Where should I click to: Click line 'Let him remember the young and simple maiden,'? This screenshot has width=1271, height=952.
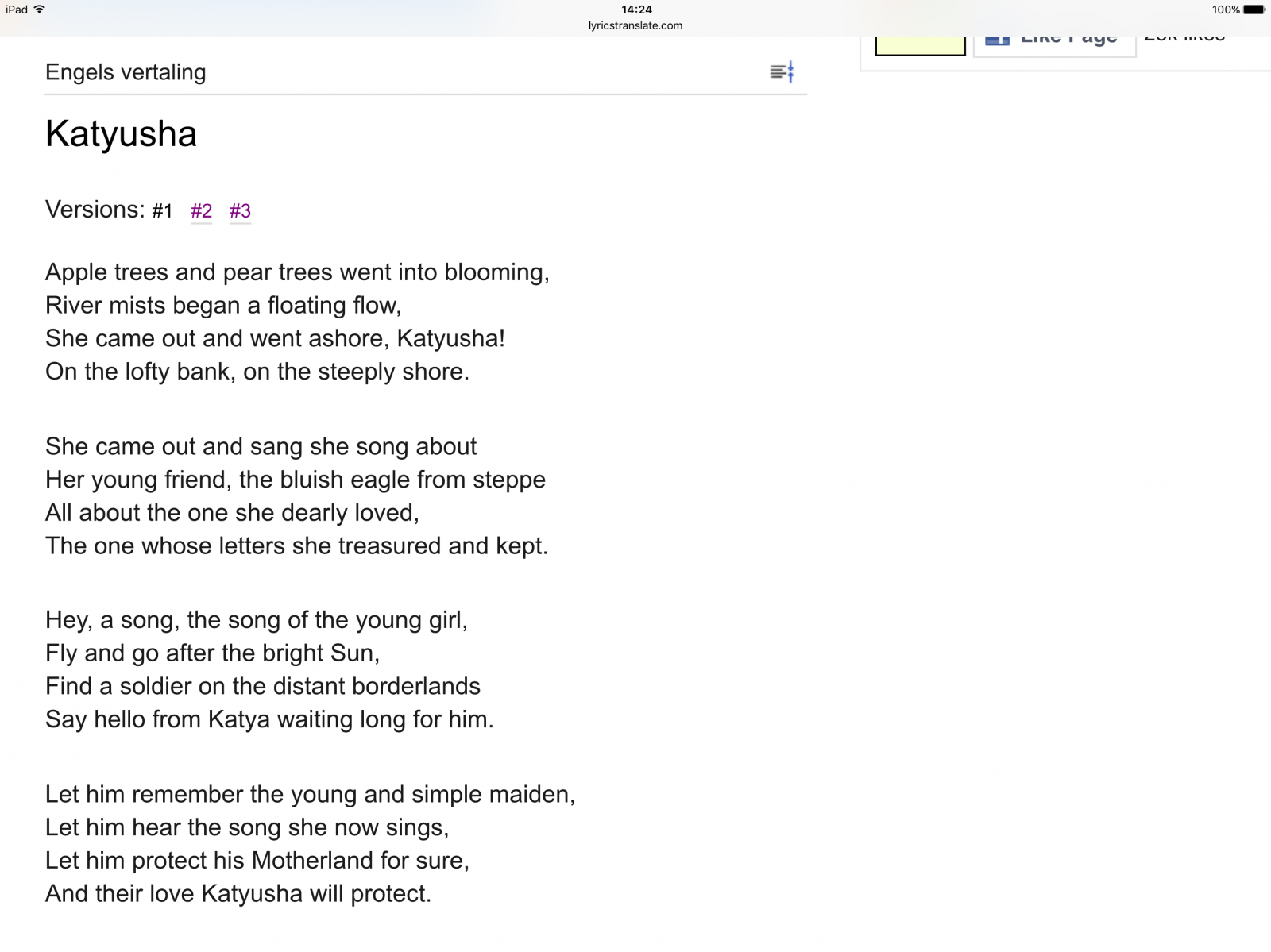coord(310,796)
